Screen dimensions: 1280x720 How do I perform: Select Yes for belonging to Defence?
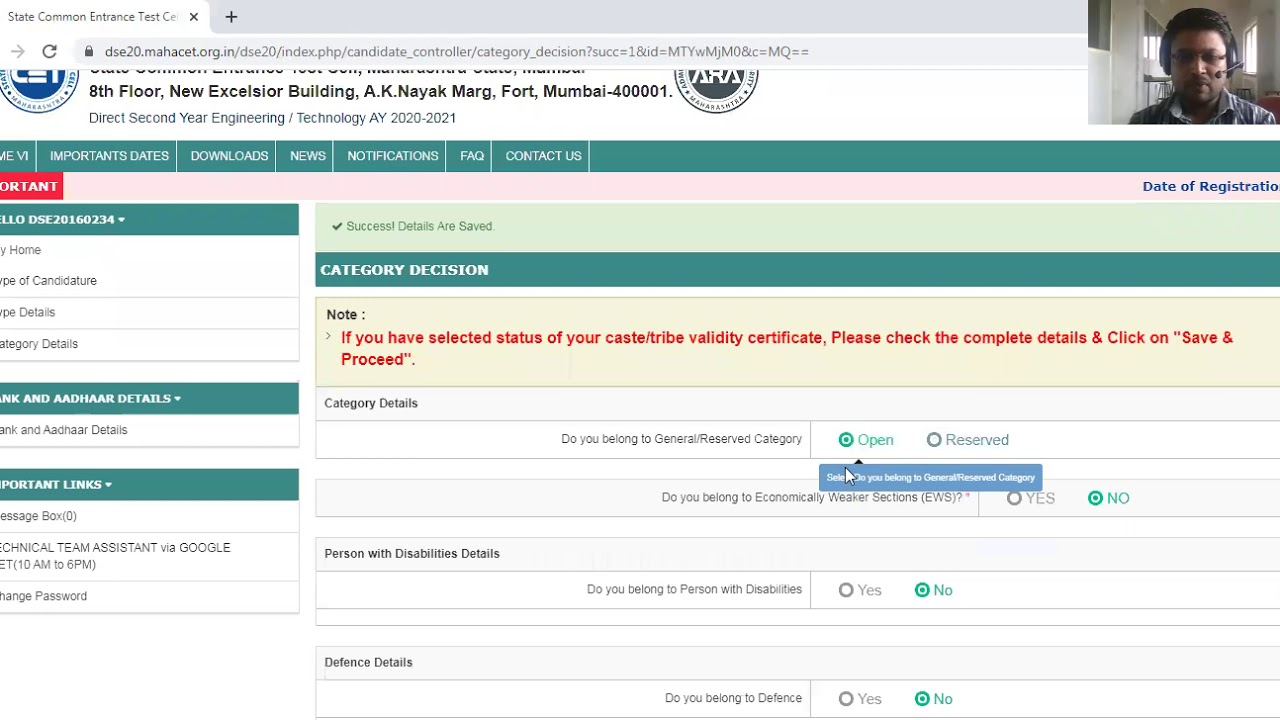click(x=846, y=699)
